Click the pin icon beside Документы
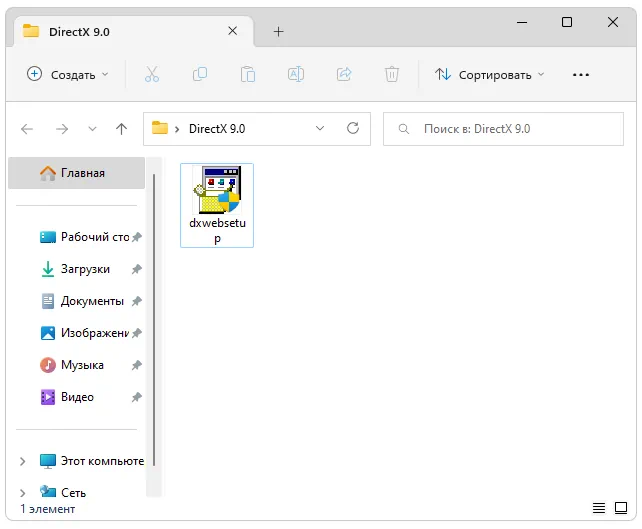 (137, 301)
